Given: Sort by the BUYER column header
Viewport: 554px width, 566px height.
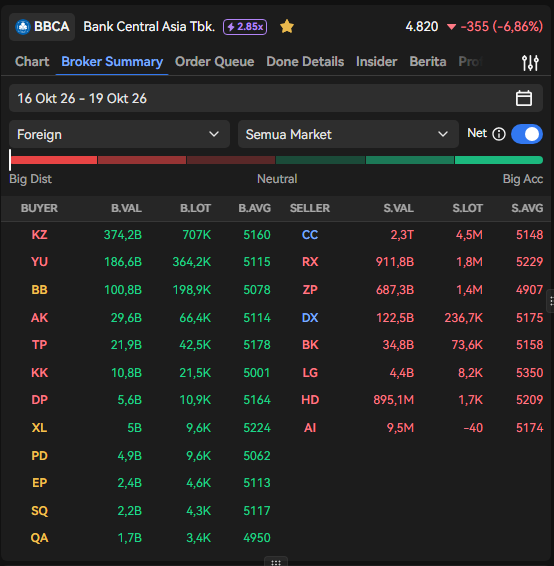Looking at the screenshot, I should 39,208.
